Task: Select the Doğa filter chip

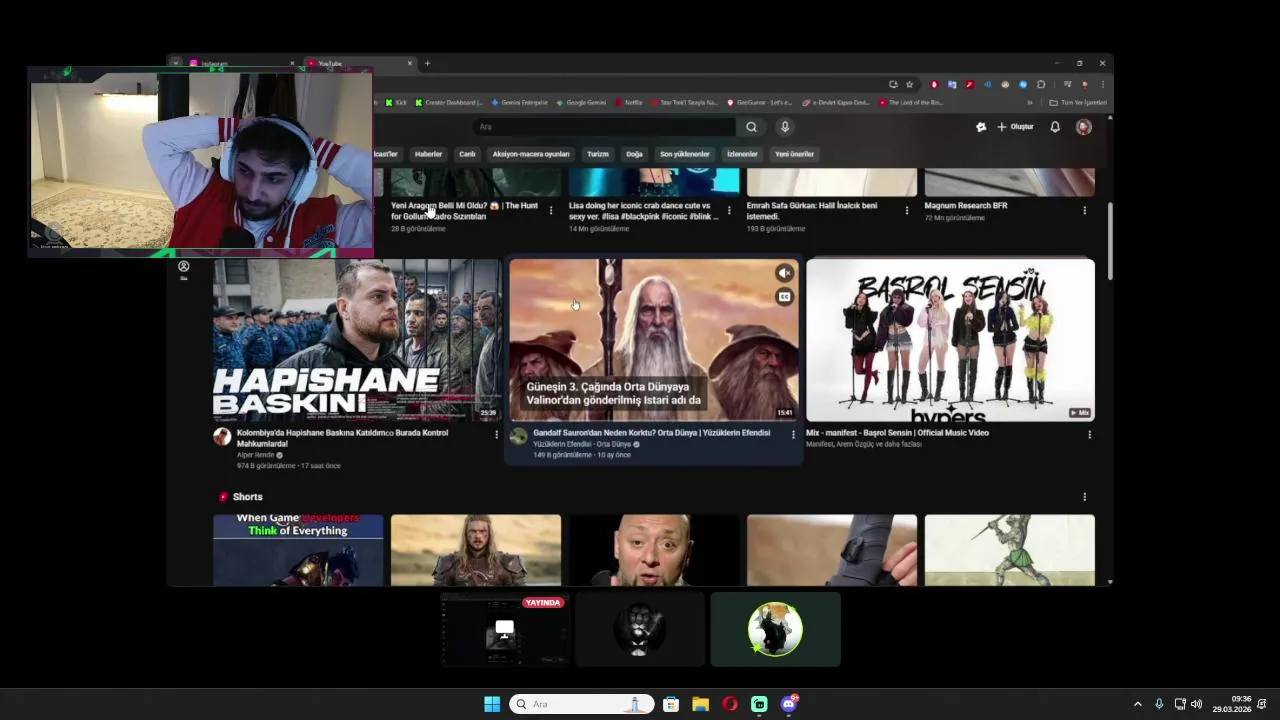Action: point(634,154)
